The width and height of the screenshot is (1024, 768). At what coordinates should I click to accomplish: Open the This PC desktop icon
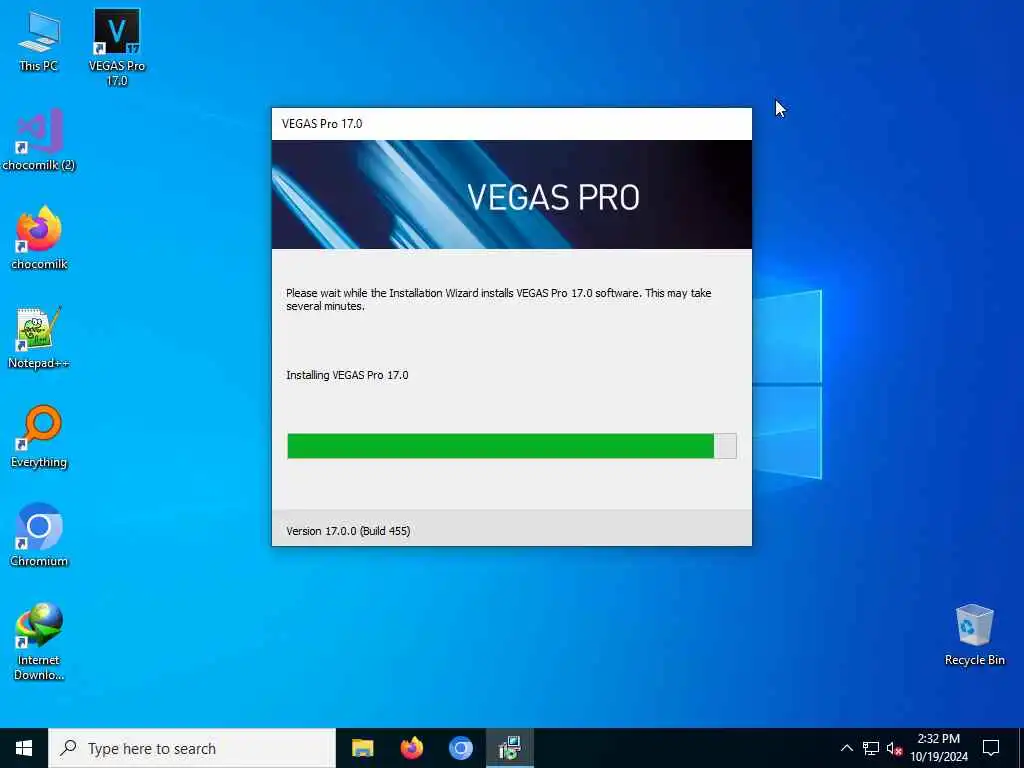38,42
